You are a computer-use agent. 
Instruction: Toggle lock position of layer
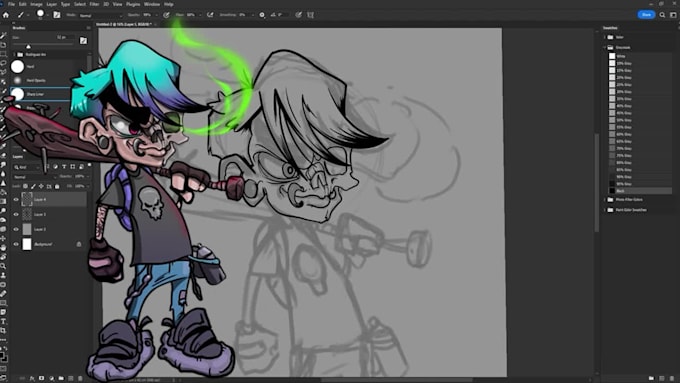pyautogui.click(x=41, y=187)
